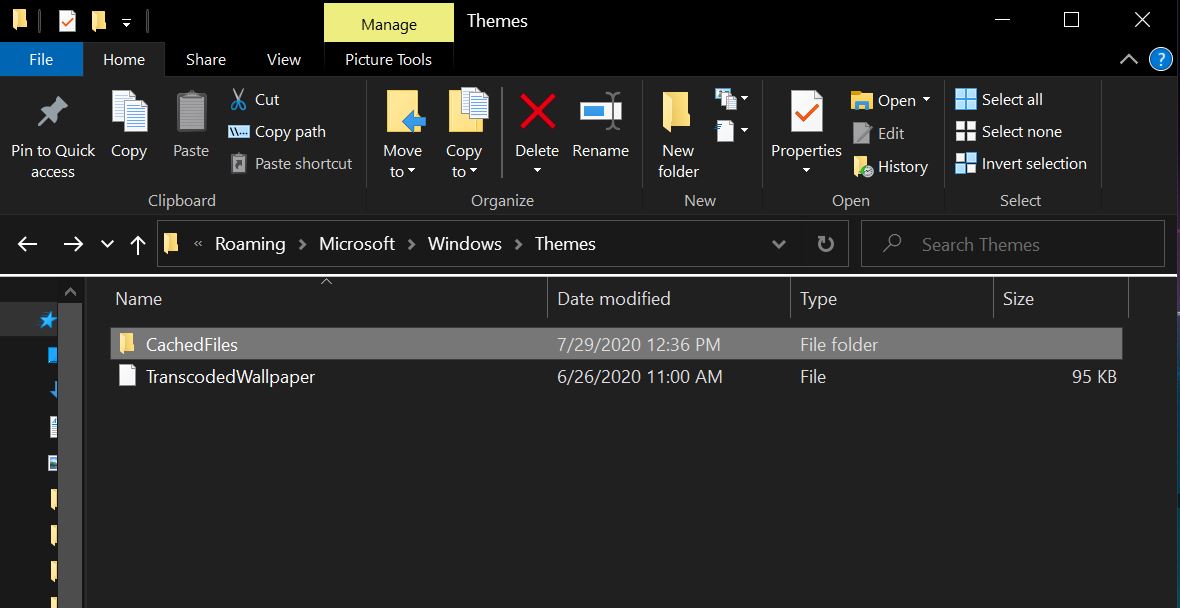Click Pin to Quick access
Image resolution: width=1180 pixels, height=608 pixels.
tap(52, 130)
